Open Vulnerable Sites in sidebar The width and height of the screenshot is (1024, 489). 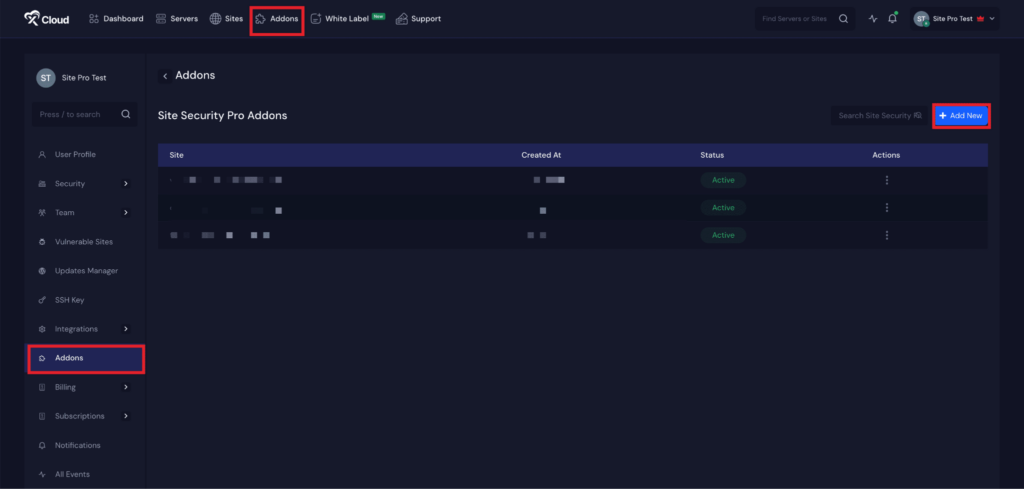[x=83, y=242]
